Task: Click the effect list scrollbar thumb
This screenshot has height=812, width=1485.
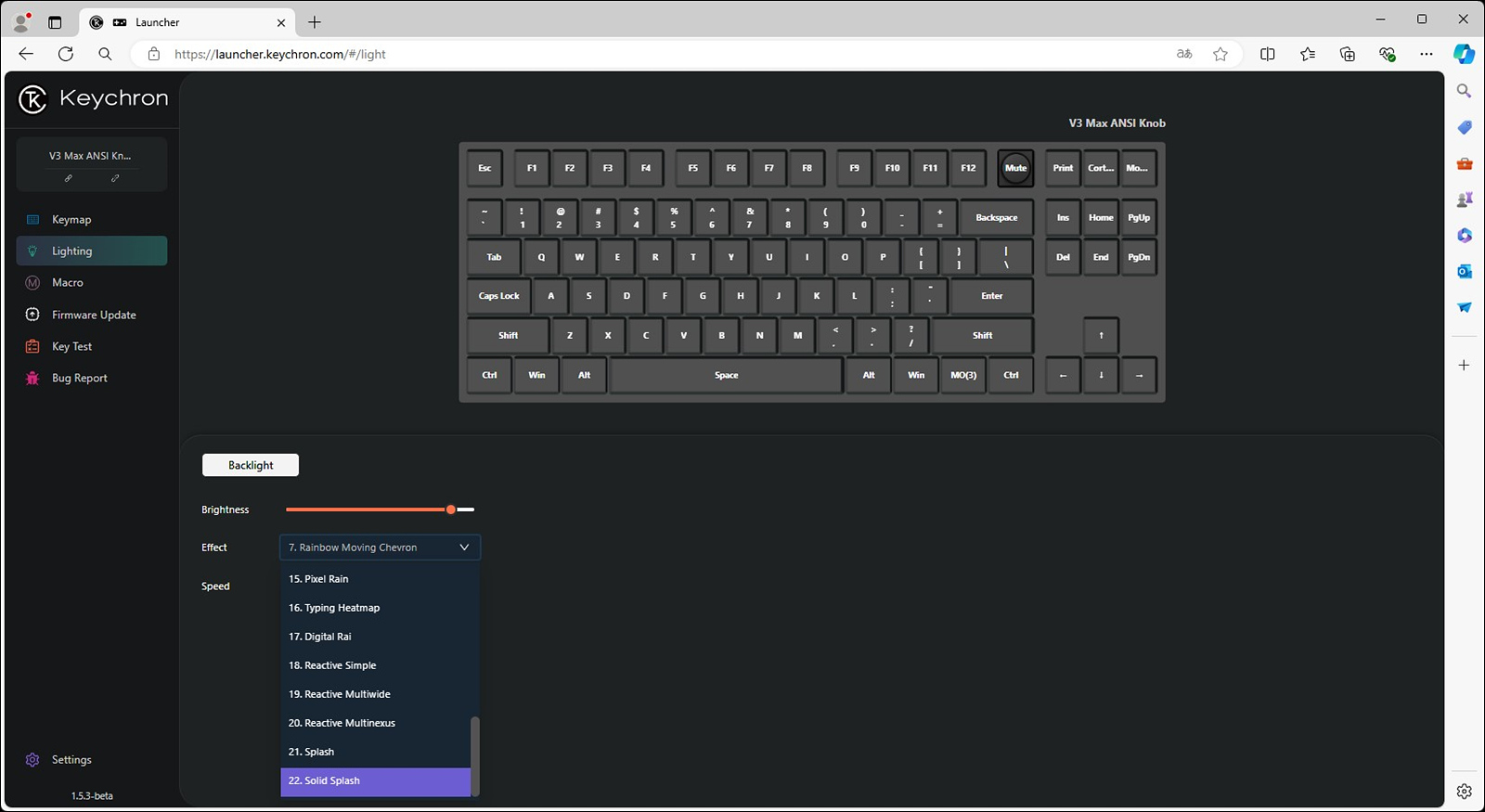Action: [475, 755]
